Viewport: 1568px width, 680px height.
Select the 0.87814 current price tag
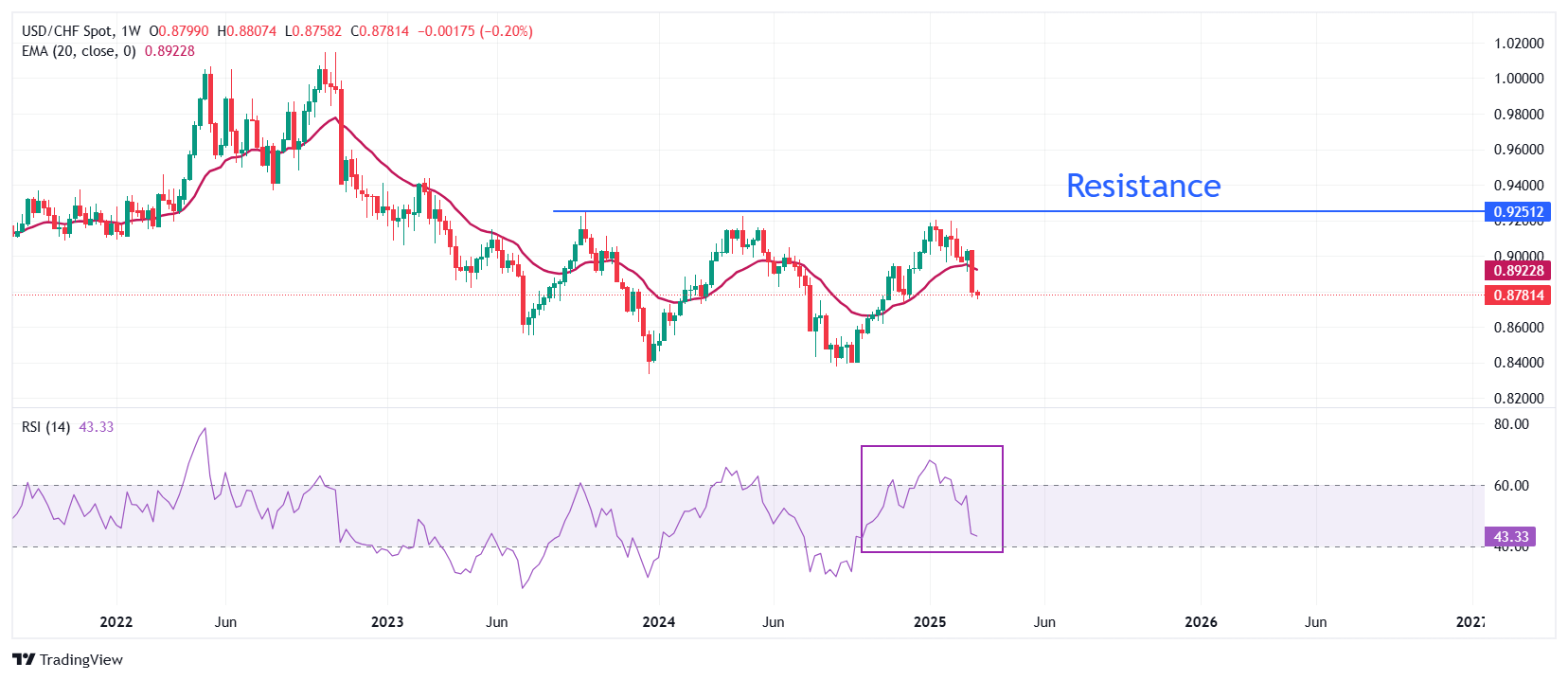(x=1518, y=295)
